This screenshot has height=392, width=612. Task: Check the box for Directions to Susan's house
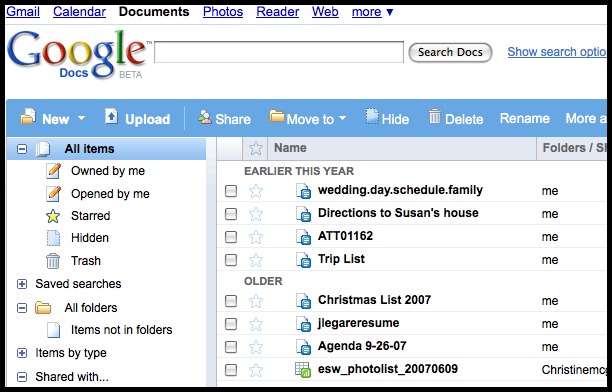click(x=231, y=214)
